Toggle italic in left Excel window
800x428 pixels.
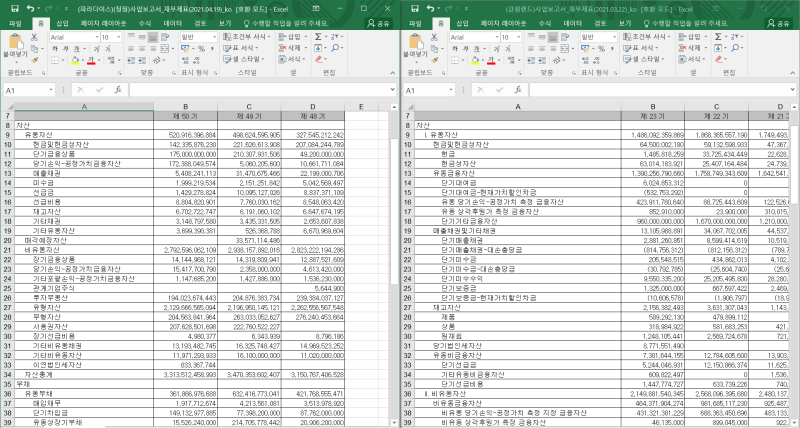(x=65, y=48)
